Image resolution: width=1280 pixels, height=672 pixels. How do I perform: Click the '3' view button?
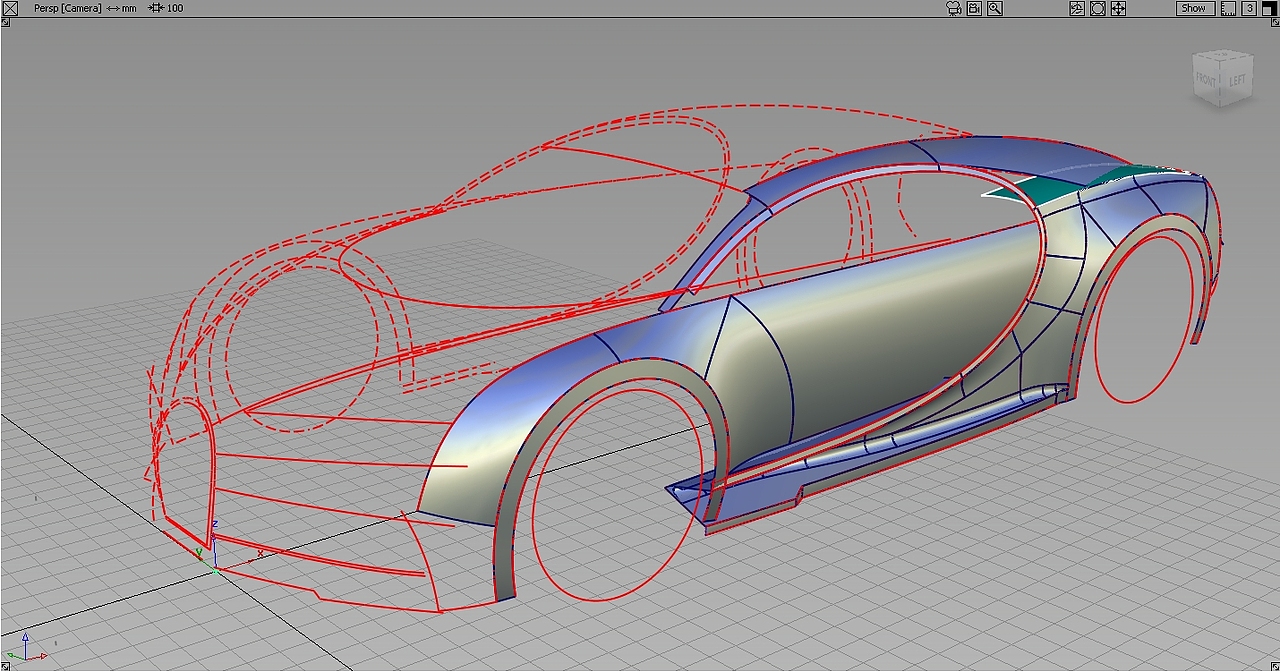(x=1250, y=8)
